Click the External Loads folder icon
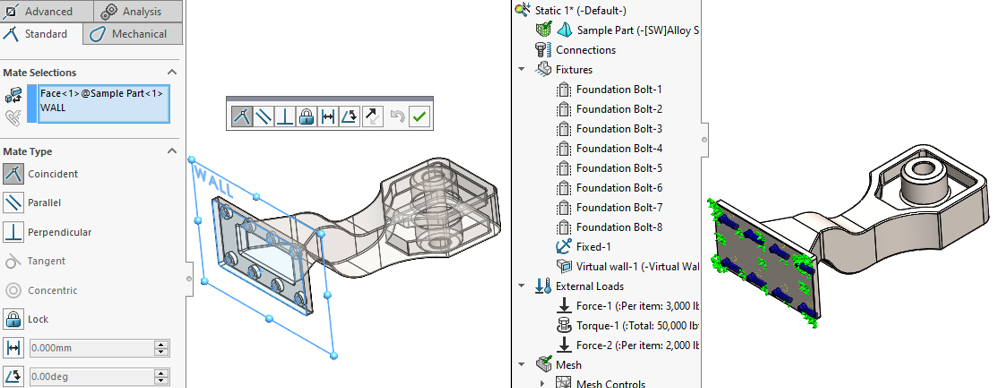 [x=543, y=286]
